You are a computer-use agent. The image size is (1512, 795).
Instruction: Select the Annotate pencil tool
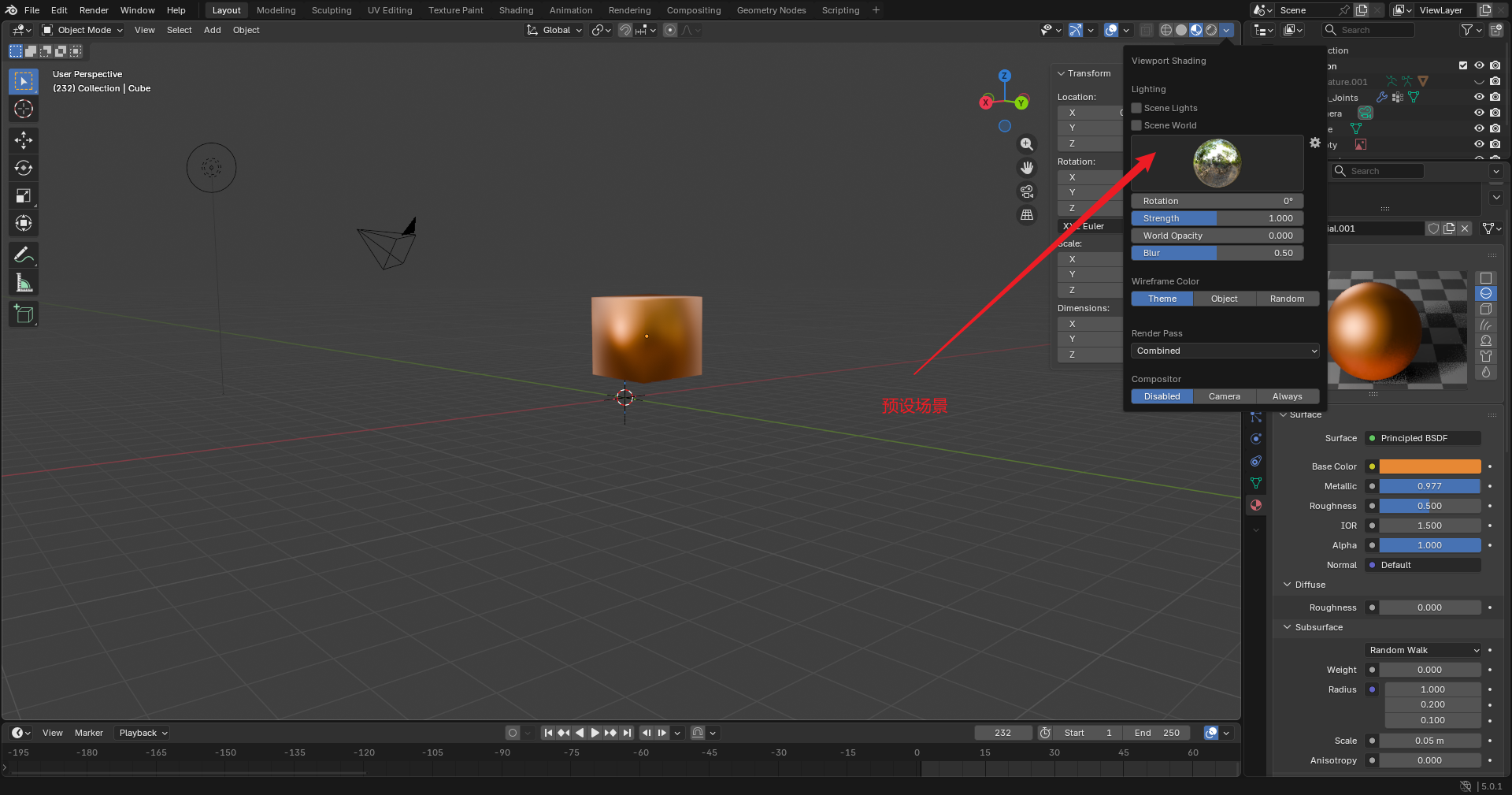click(x=24, y=254)
